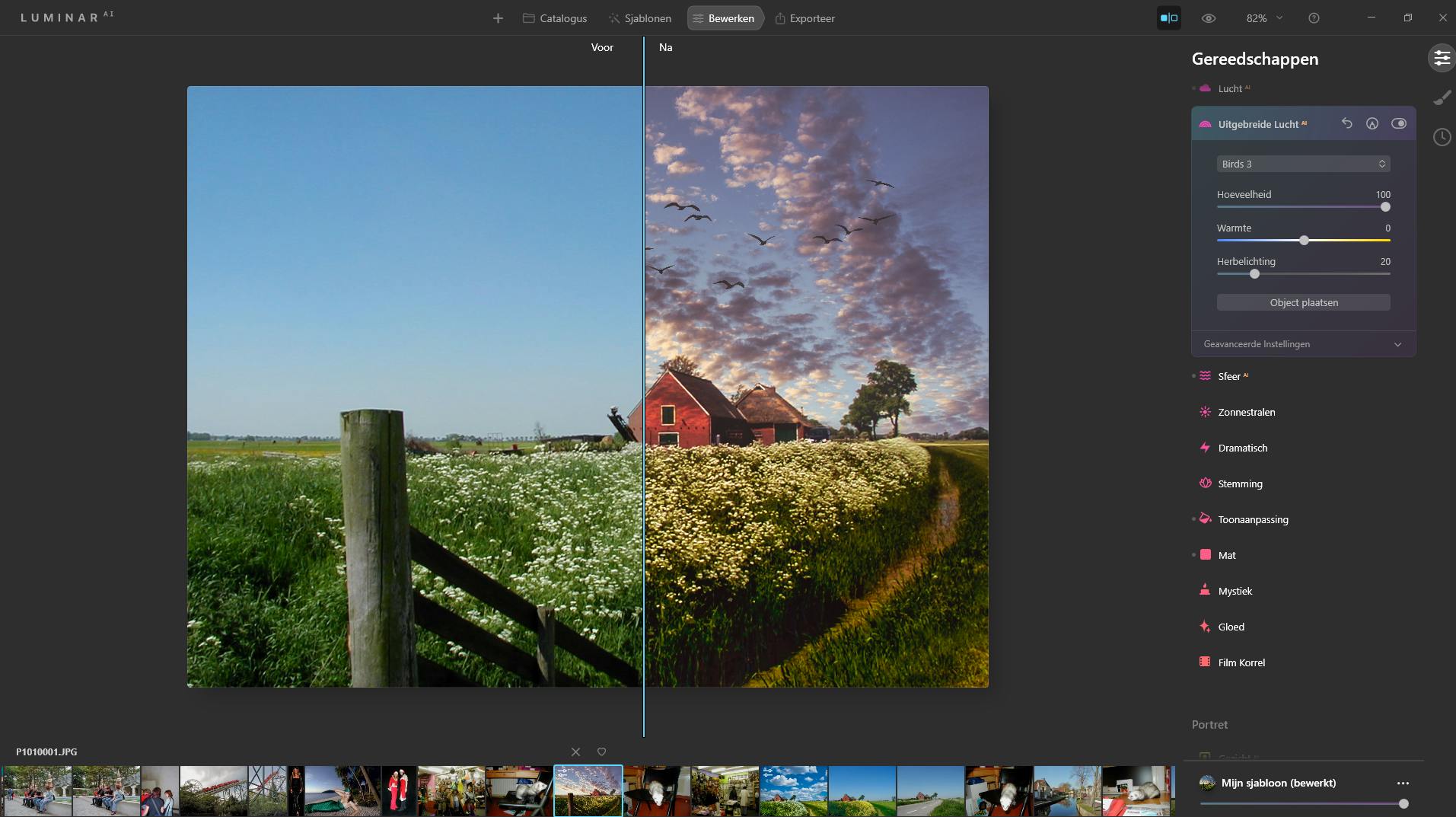Open the Birds 3 object dropdown
This screenshot has width=1456, height=817.
click(x=1303, y=164)
